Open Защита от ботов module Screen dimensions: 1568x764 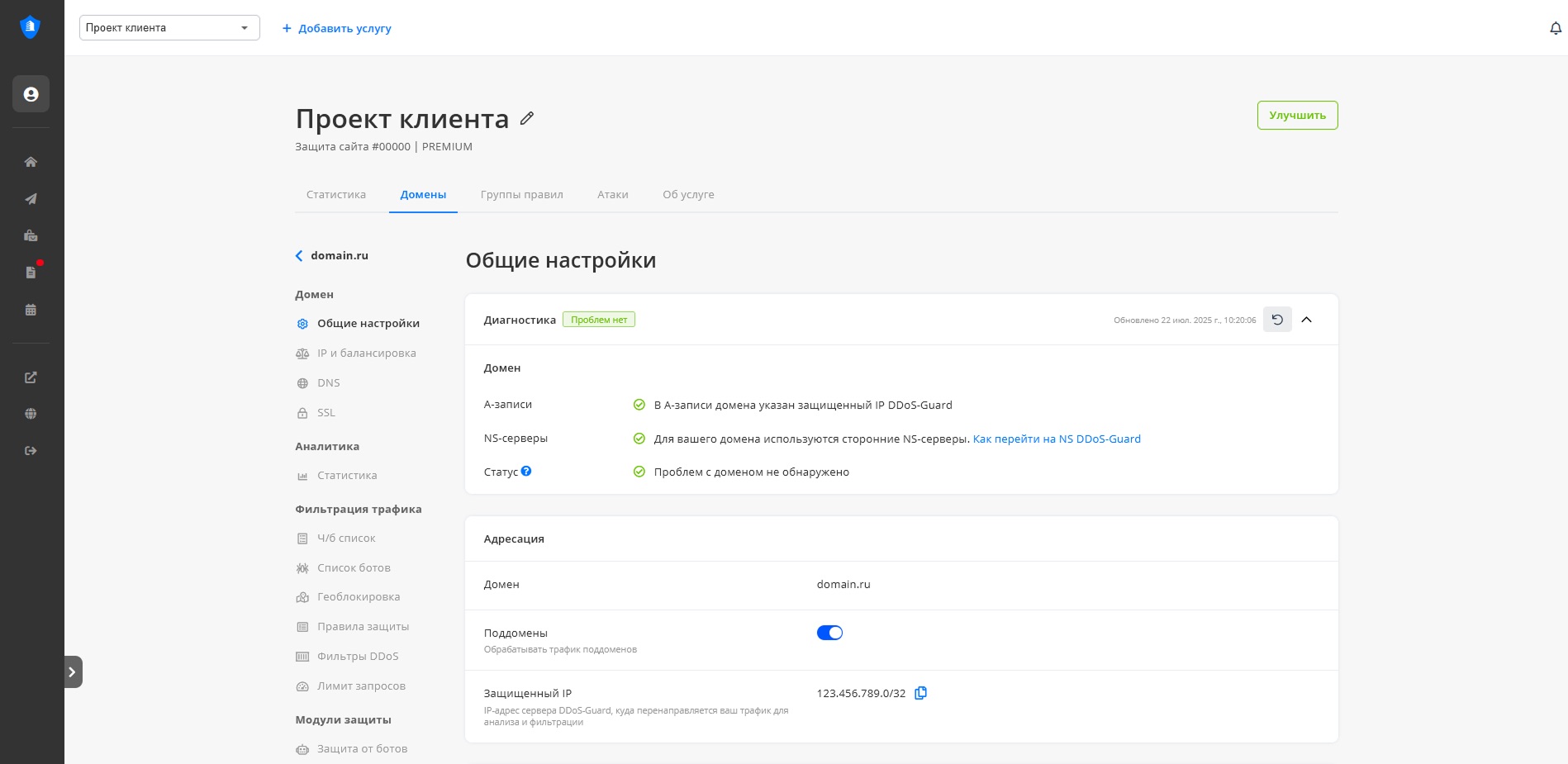tap(351, 749)
